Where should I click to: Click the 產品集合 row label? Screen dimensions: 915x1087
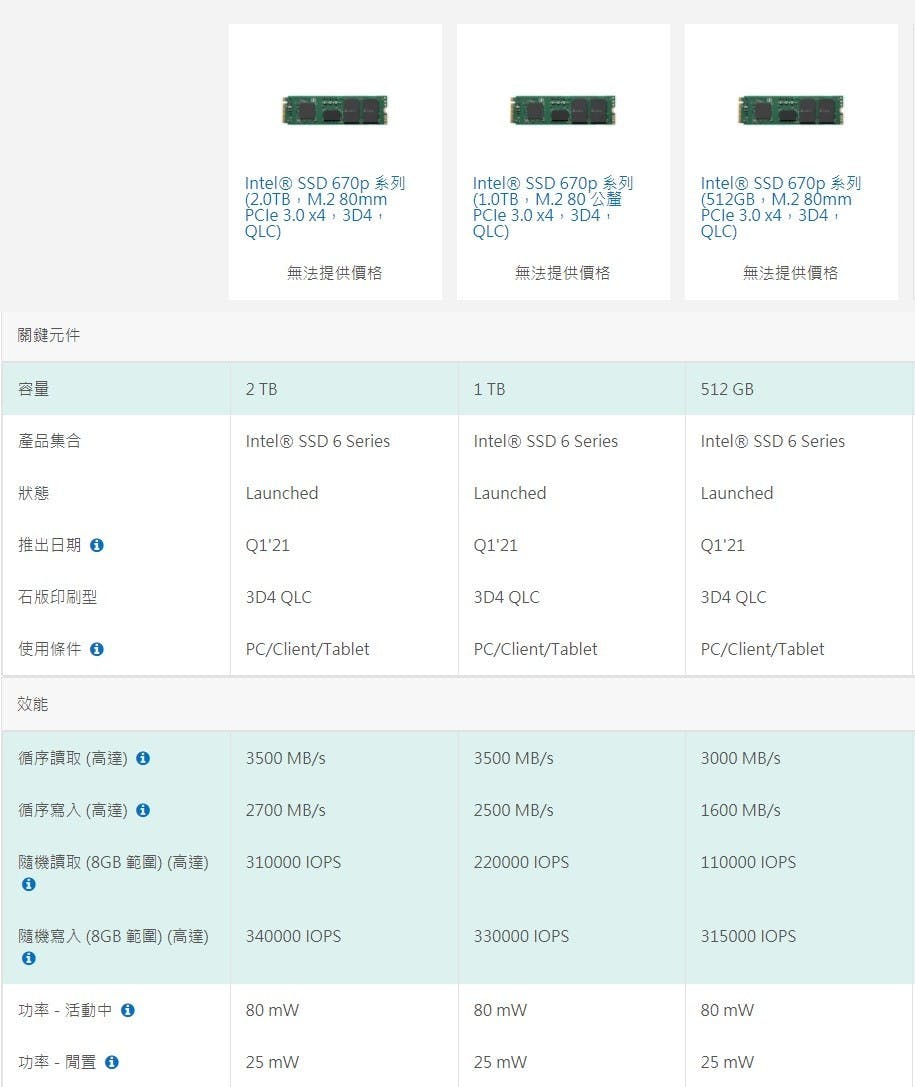(x=50, y=442)
